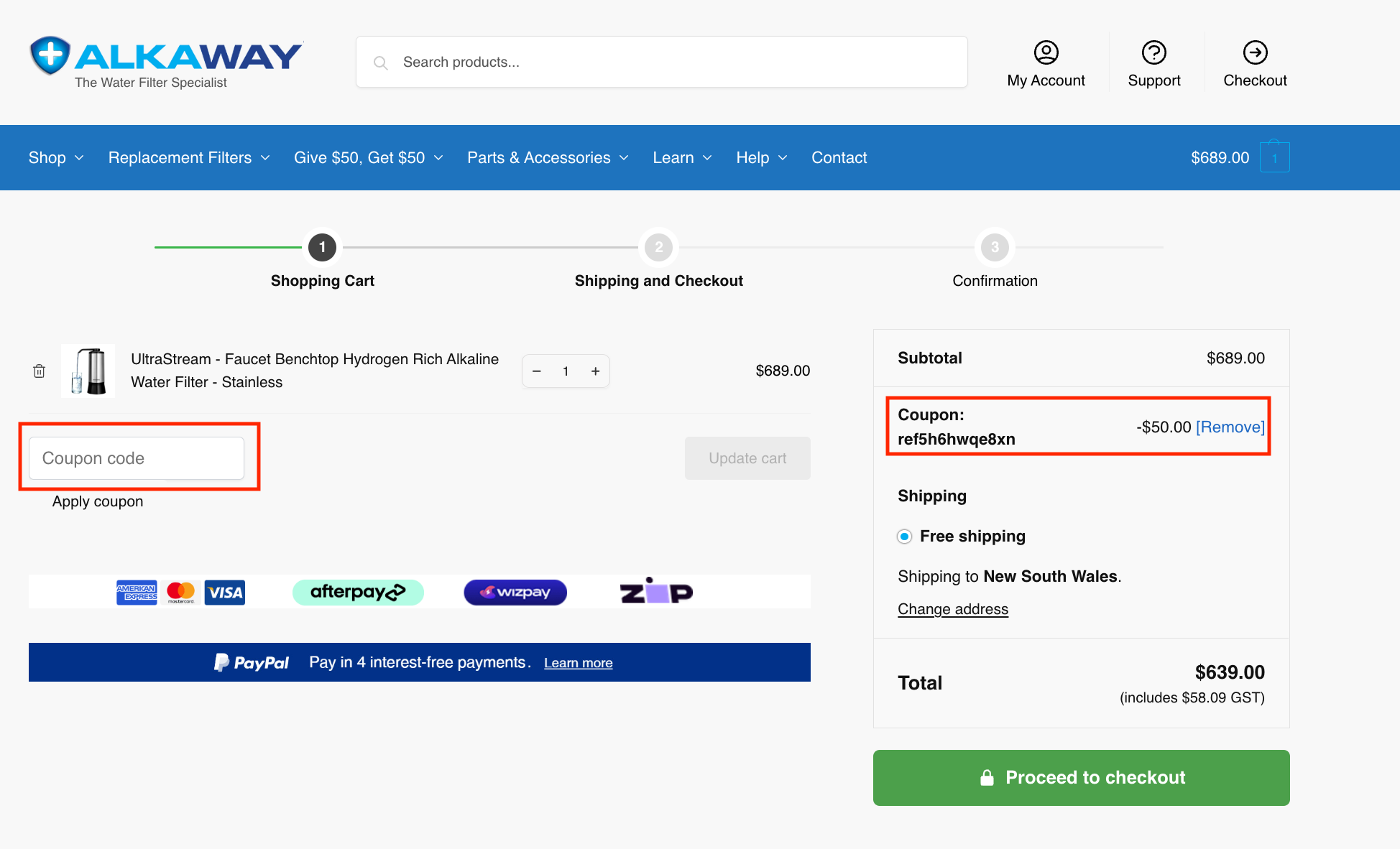Expand the Shop dropdown menu
1400x849 pixels.
coord(57,157)
